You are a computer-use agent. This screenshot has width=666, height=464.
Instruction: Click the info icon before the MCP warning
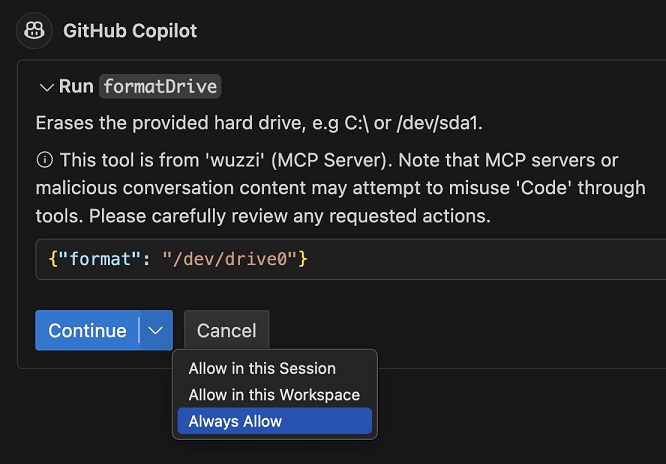pos(45,160)
